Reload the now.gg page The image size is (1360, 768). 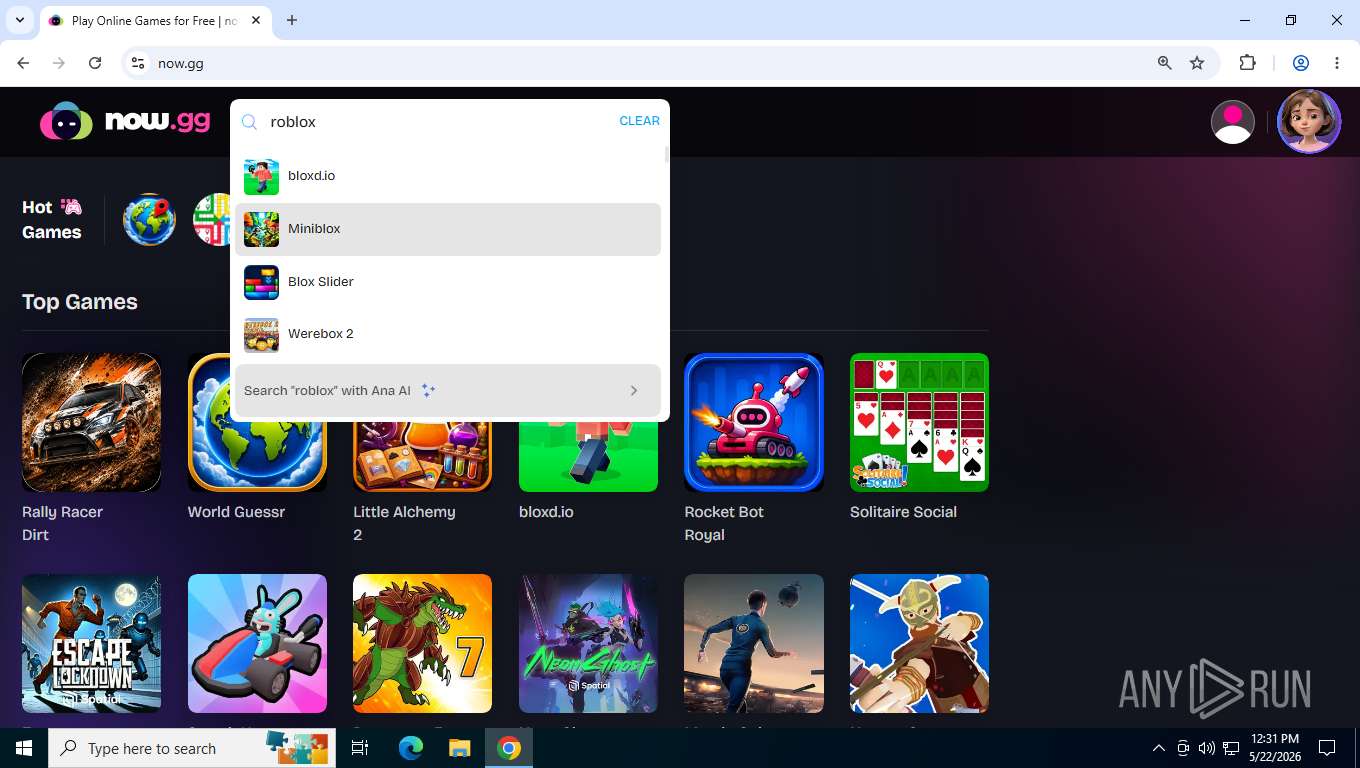tap(95, 63)
